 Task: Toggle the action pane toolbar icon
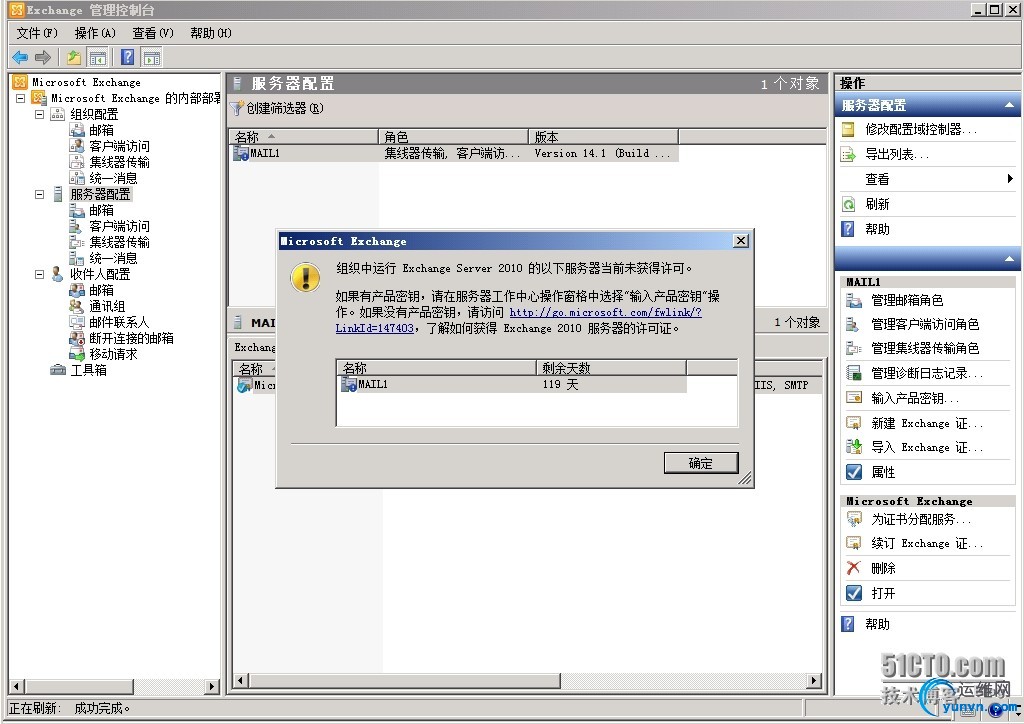tap(152, 57)
